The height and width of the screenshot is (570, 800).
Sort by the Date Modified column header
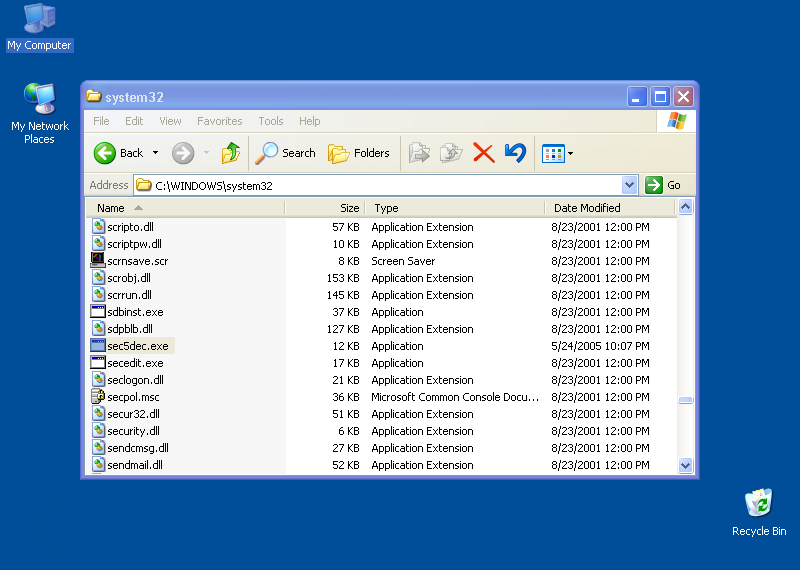[610, 208]
